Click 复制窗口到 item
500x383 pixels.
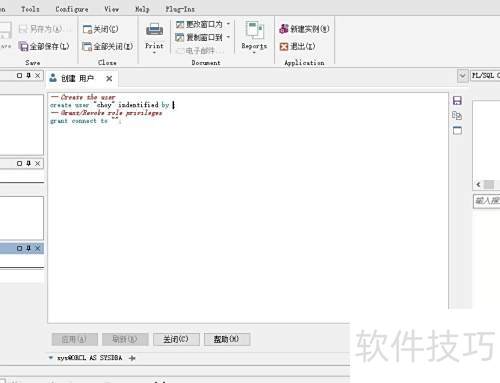[199, 37]
